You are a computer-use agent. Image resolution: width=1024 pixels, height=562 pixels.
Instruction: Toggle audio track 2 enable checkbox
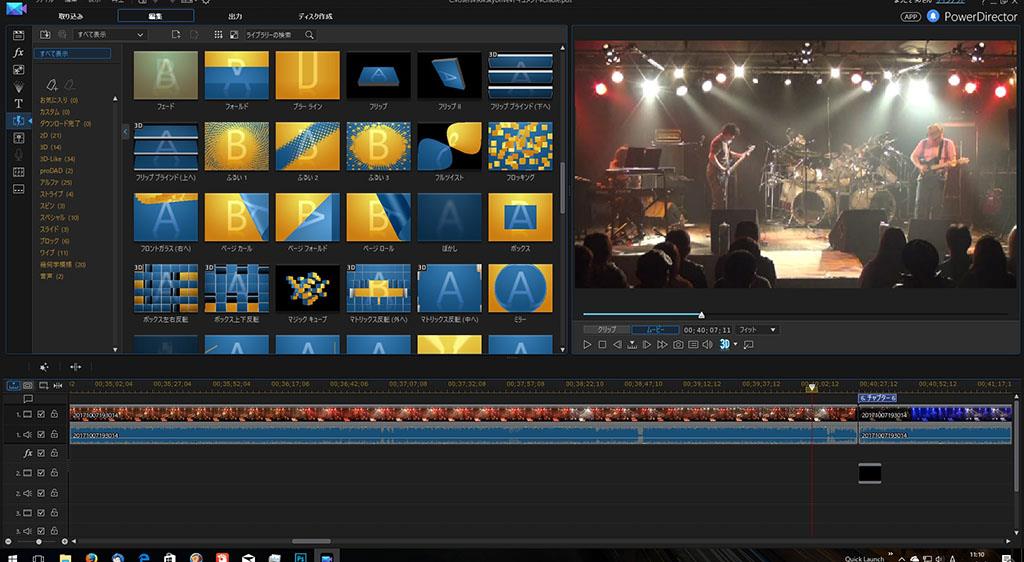[x=41, y=493]
